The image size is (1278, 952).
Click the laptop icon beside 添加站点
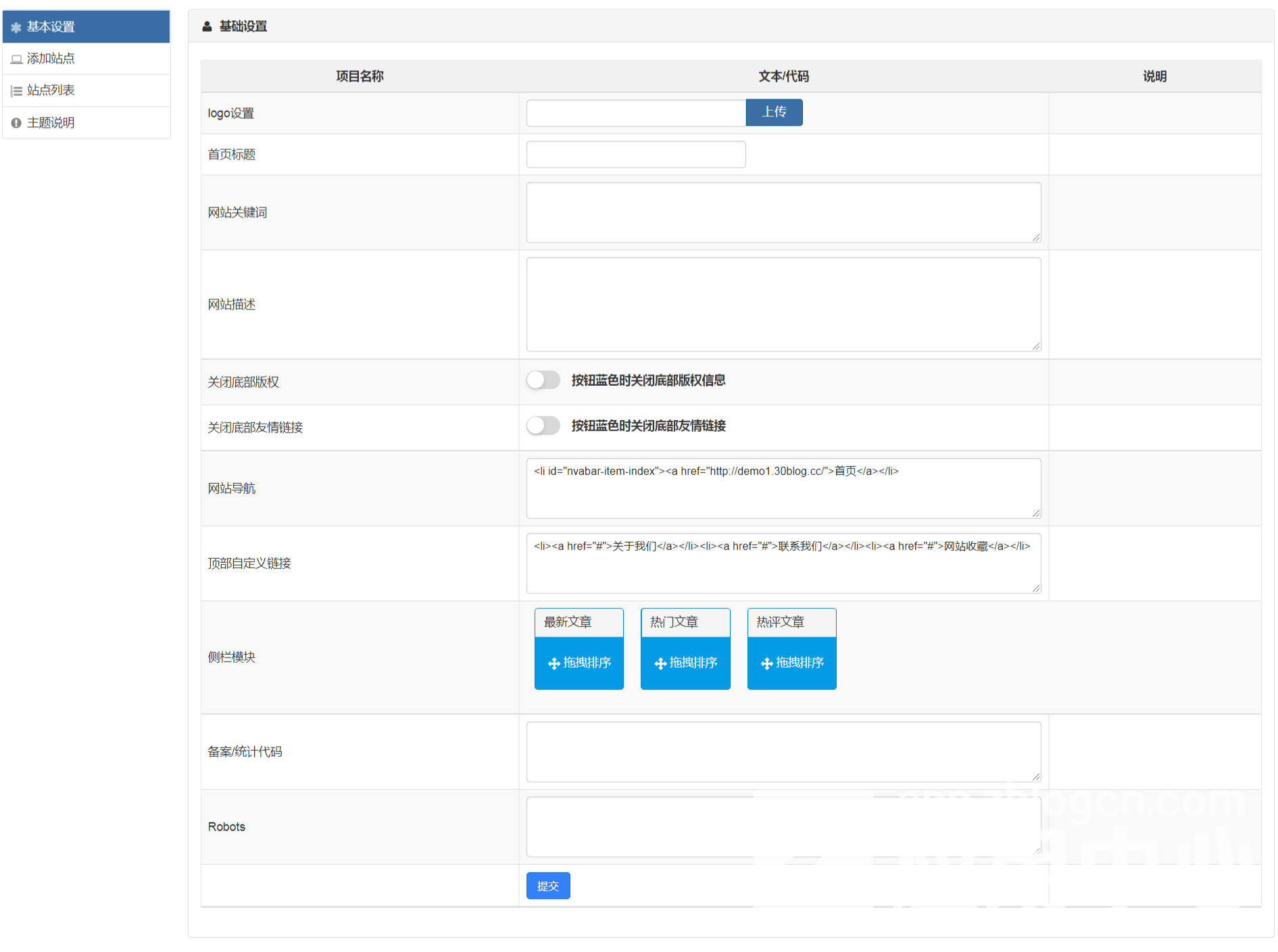[x=16, y=59]
